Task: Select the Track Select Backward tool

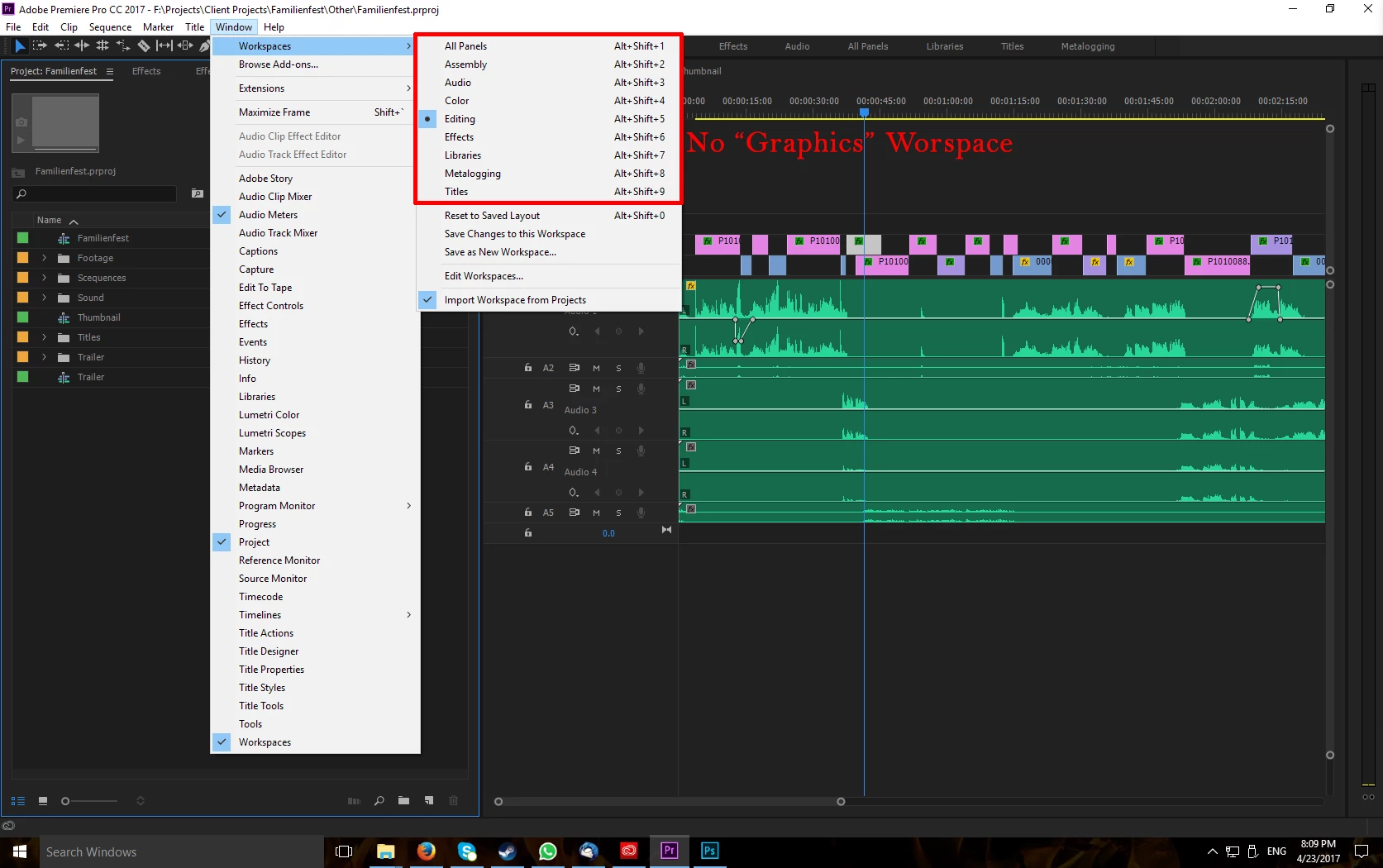Action: click(x=61, y=45)
